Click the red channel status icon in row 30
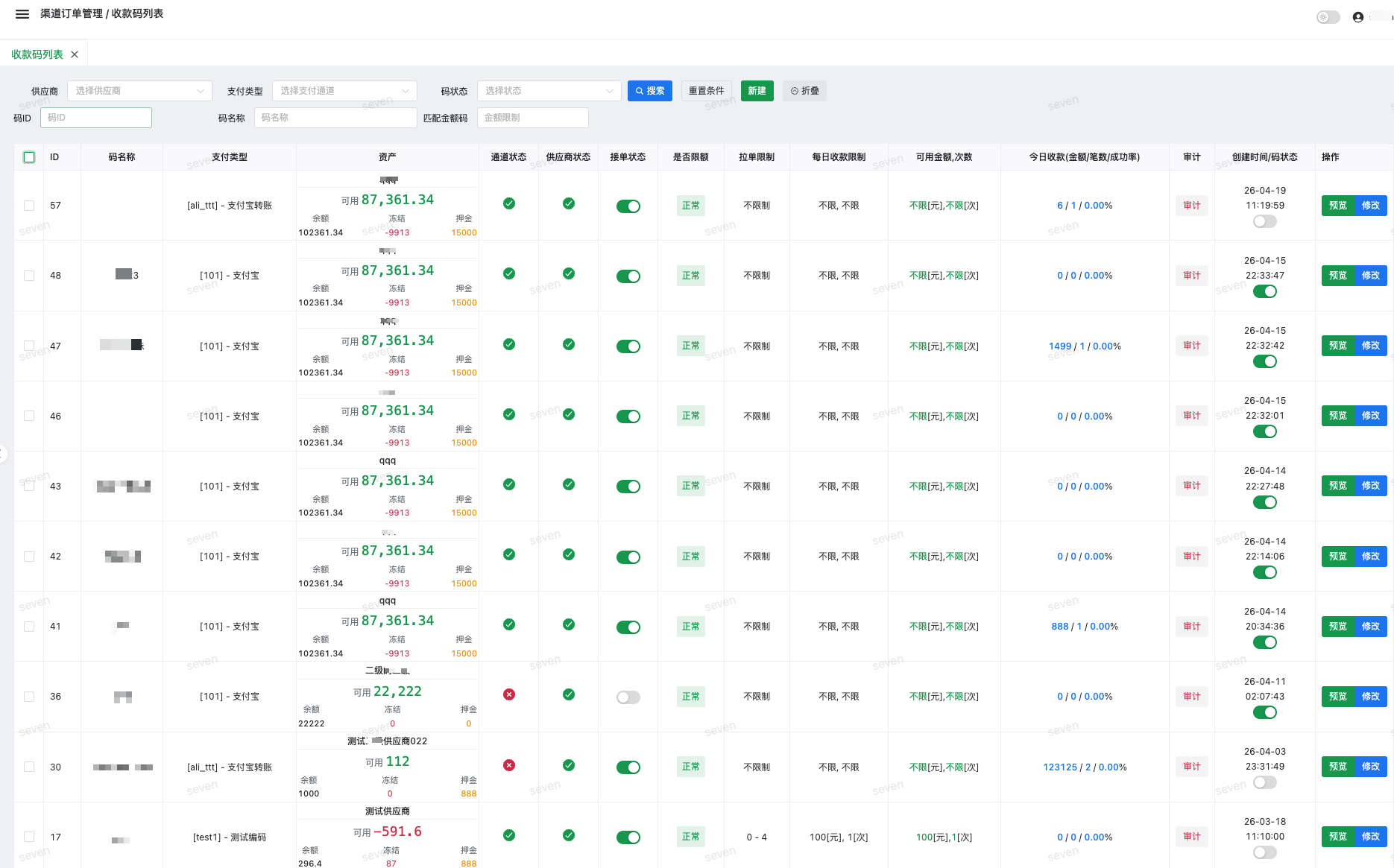 [x=509, y=765]
